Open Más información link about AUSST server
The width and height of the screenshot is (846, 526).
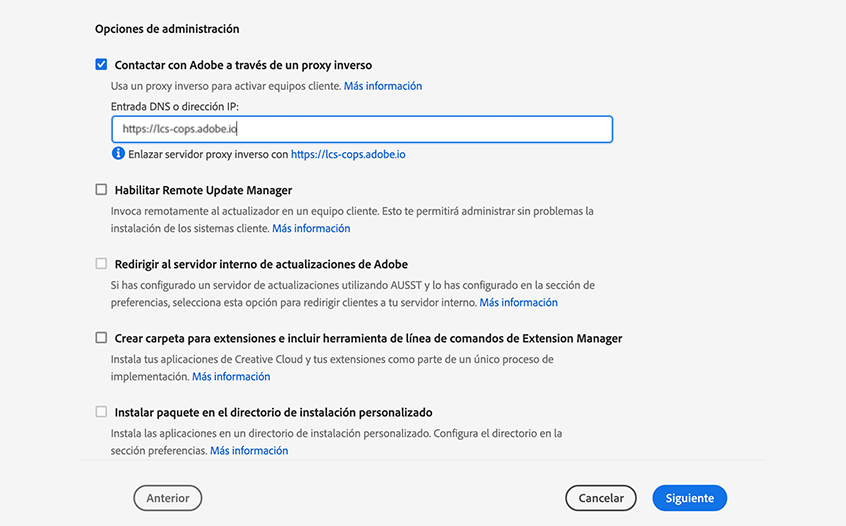click(x=518, y=302)
